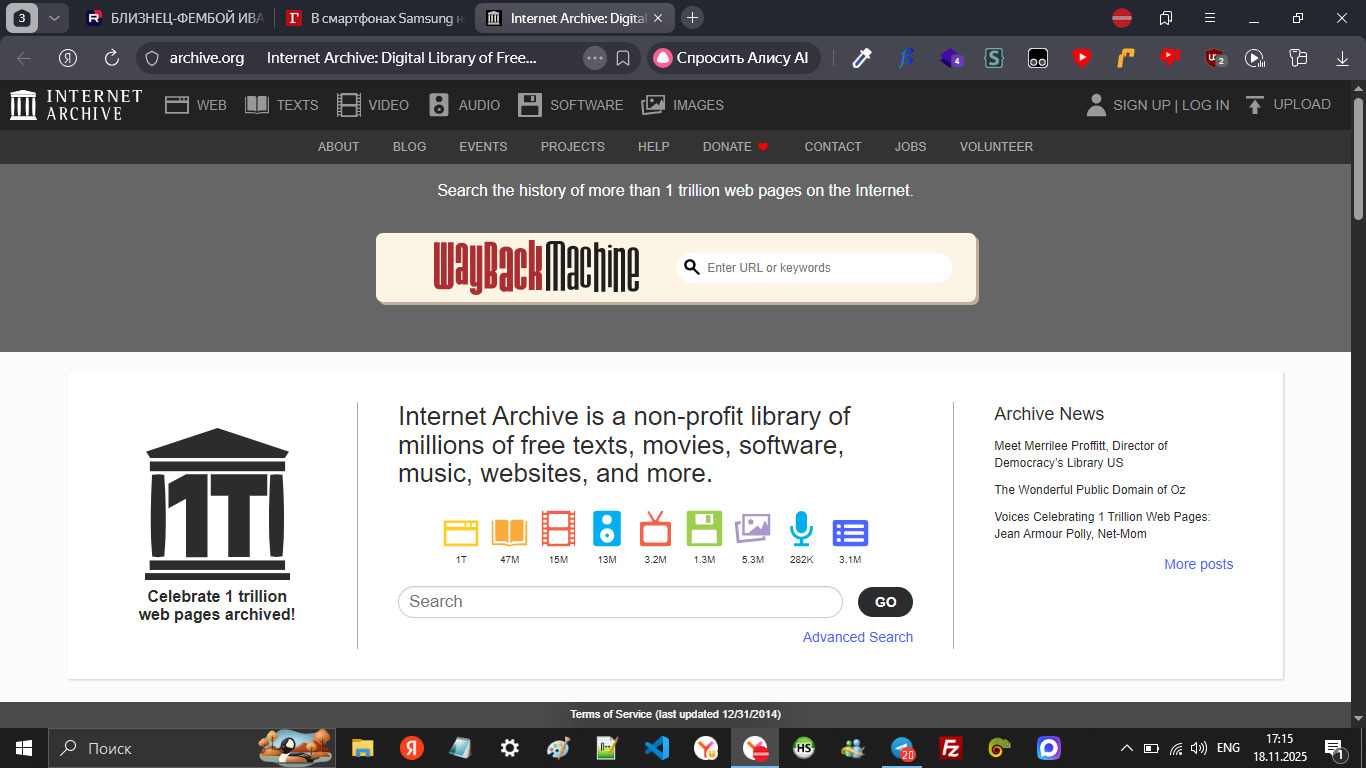Expand the tab list dropdown chevron
1366x768 pixels.
pyautogui.click(x=55, y=18)
